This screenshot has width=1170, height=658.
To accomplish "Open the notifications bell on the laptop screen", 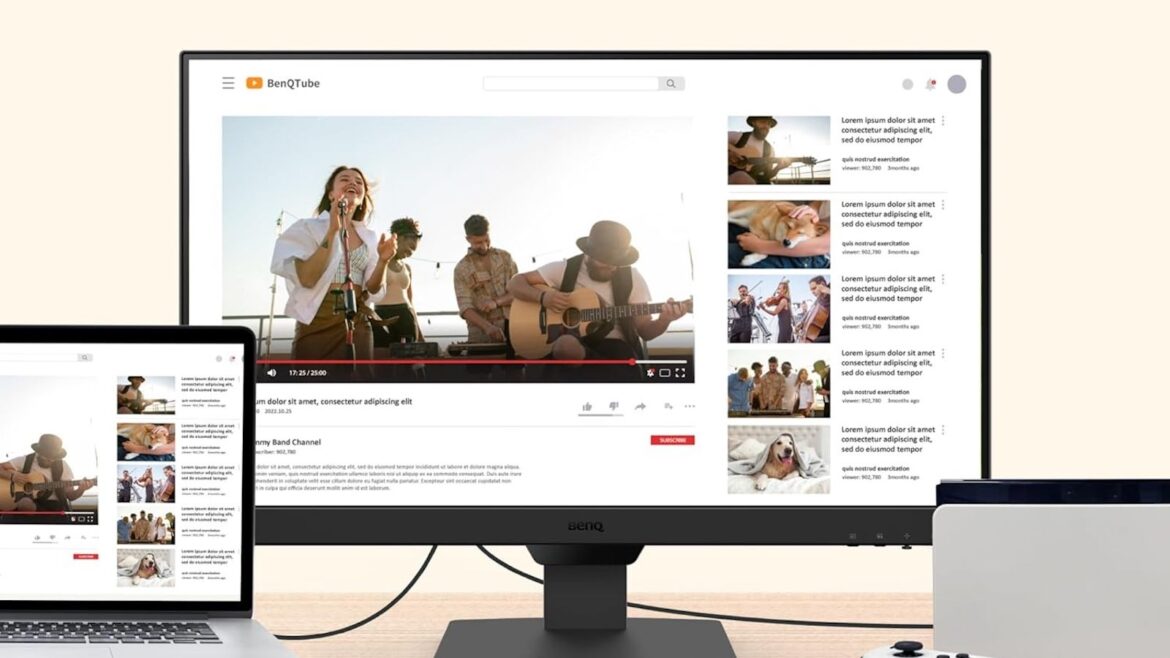I will 232,359.
